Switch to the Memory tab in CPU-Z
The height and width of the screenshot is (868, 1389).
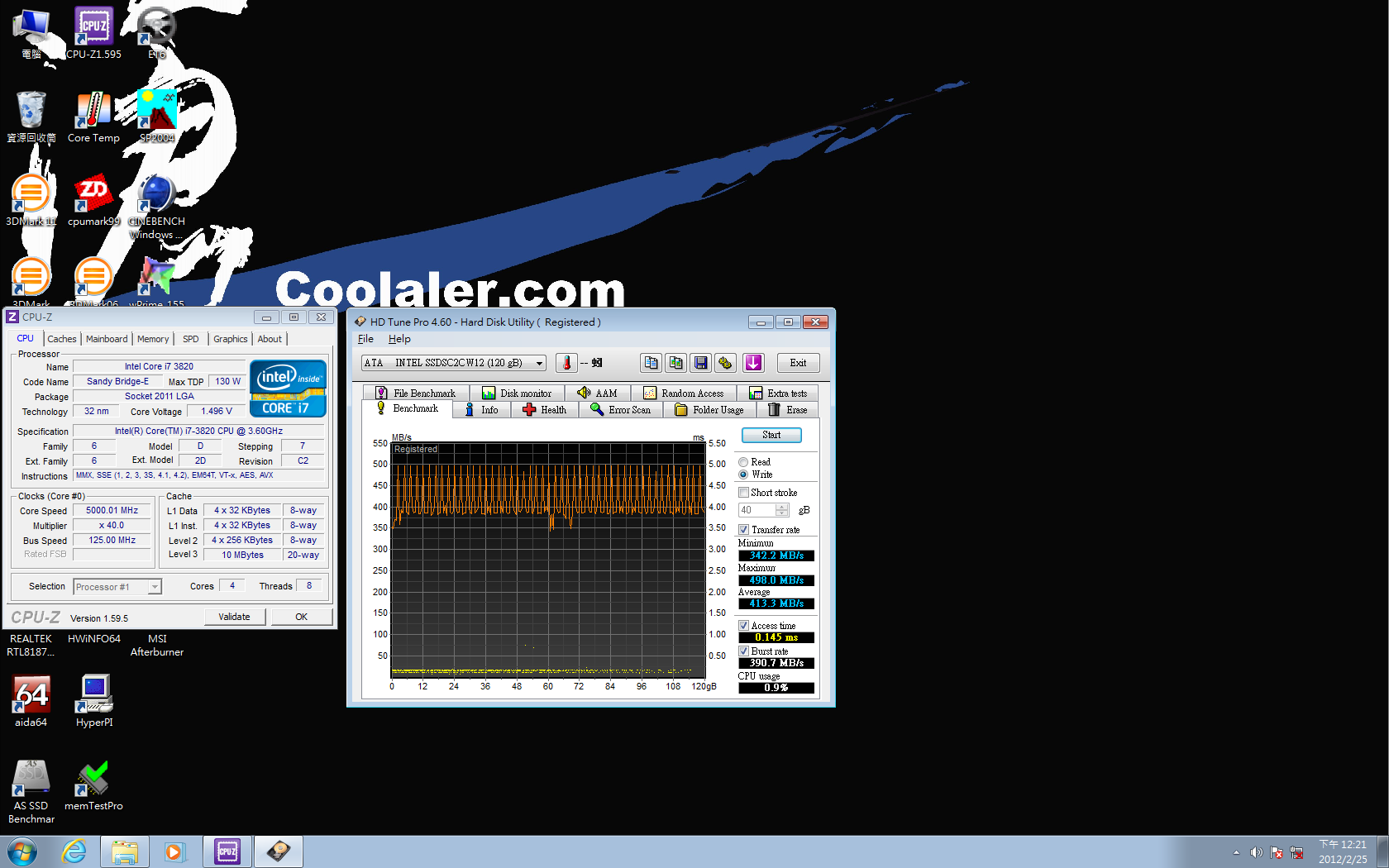click(x=153, y=339)
